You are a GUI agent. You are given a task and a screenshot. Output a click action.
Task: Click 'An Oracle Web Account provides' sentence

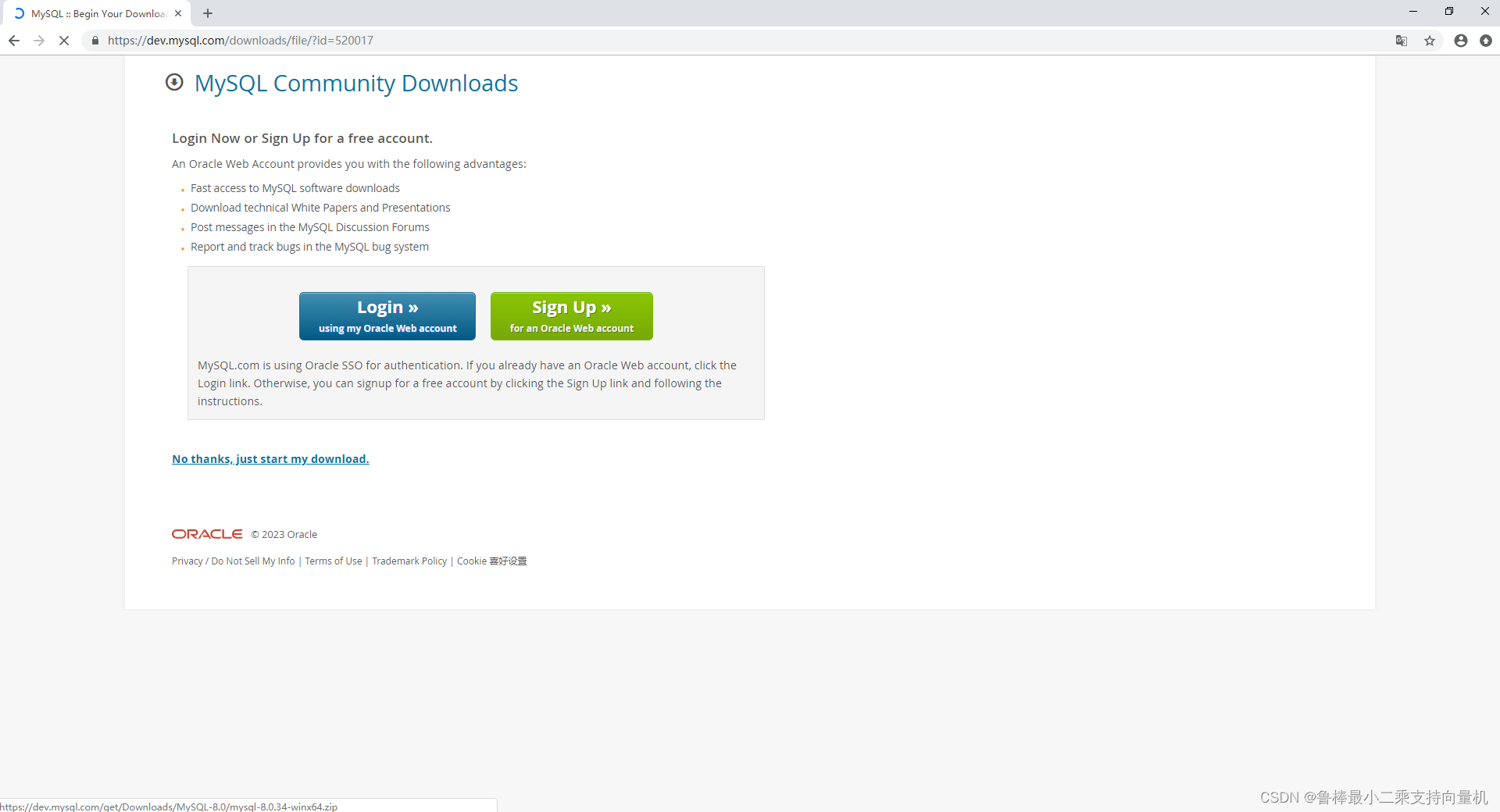pyautogui.click(x=349, y=164)
